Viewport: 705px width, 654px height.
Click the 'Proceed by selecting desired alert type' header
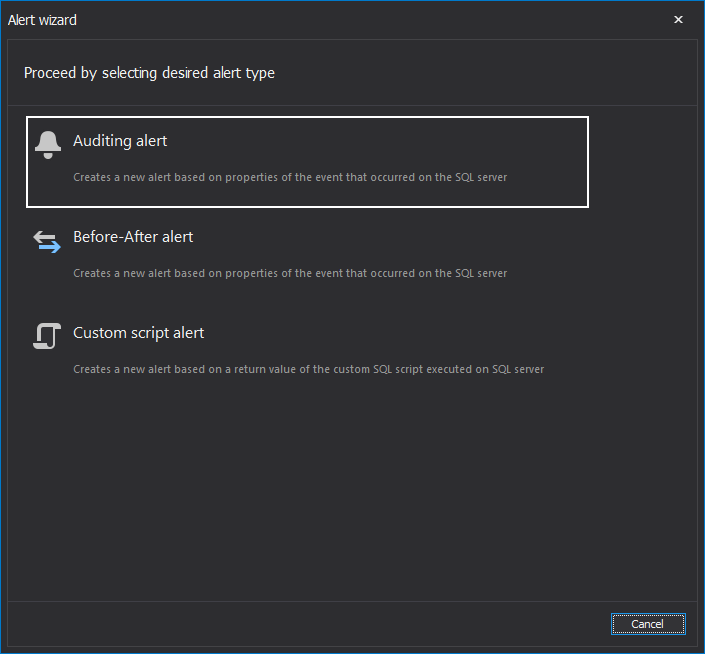(149, 73)
